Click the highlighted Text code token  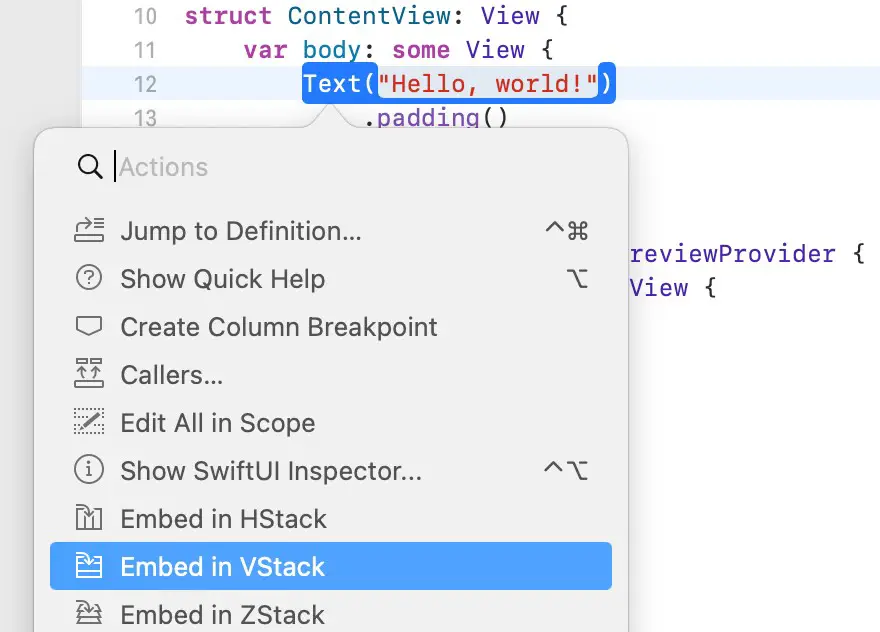pos(332,84)
